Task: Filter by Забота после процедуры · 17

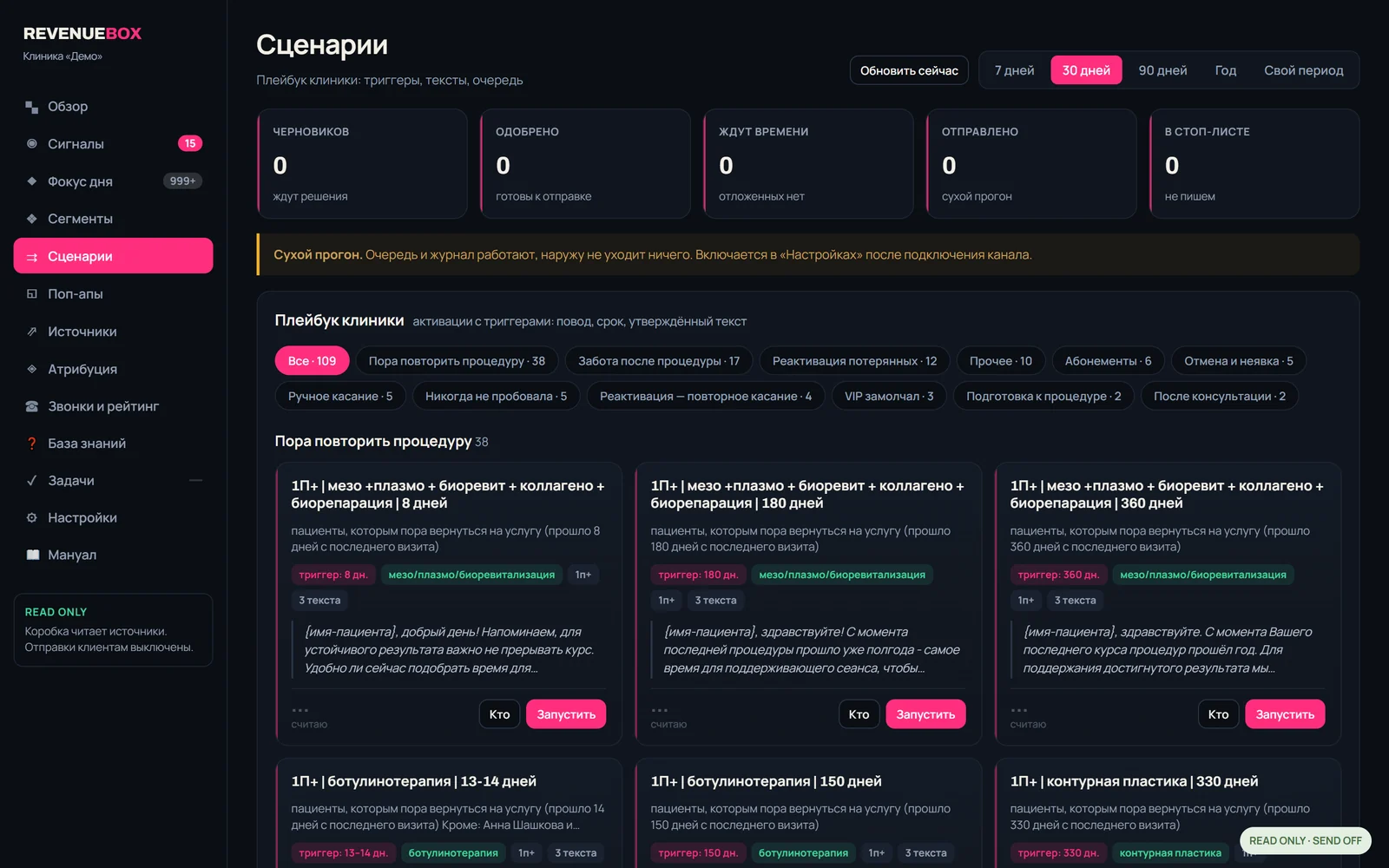Action: tap(659, 361)
